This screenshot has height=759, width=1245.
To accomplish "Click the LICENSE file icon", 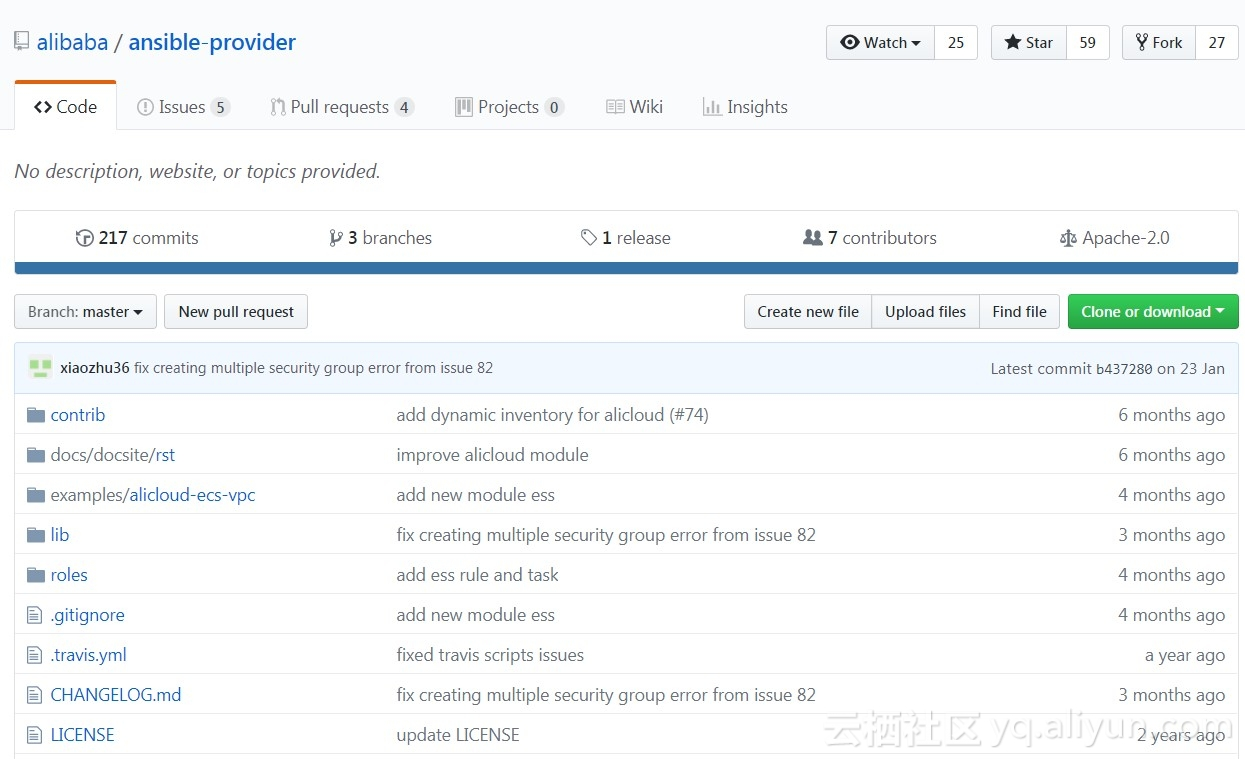I will click(35, 735).
